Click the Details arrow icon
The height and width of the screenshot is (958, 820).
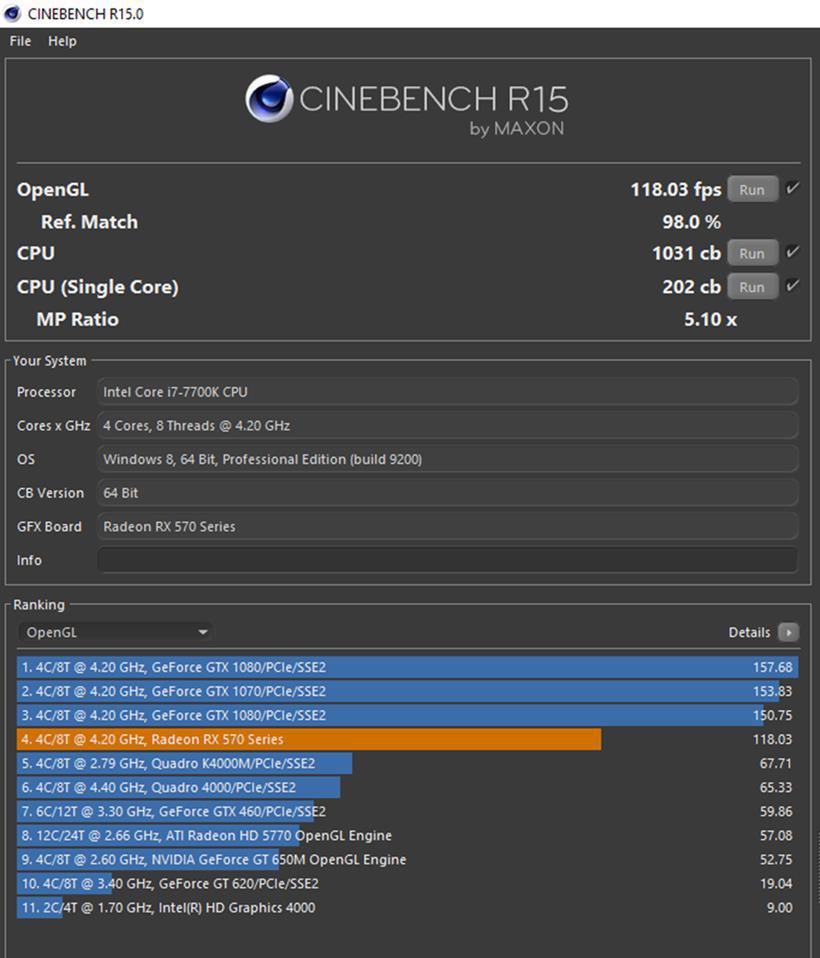coord(788,632)
